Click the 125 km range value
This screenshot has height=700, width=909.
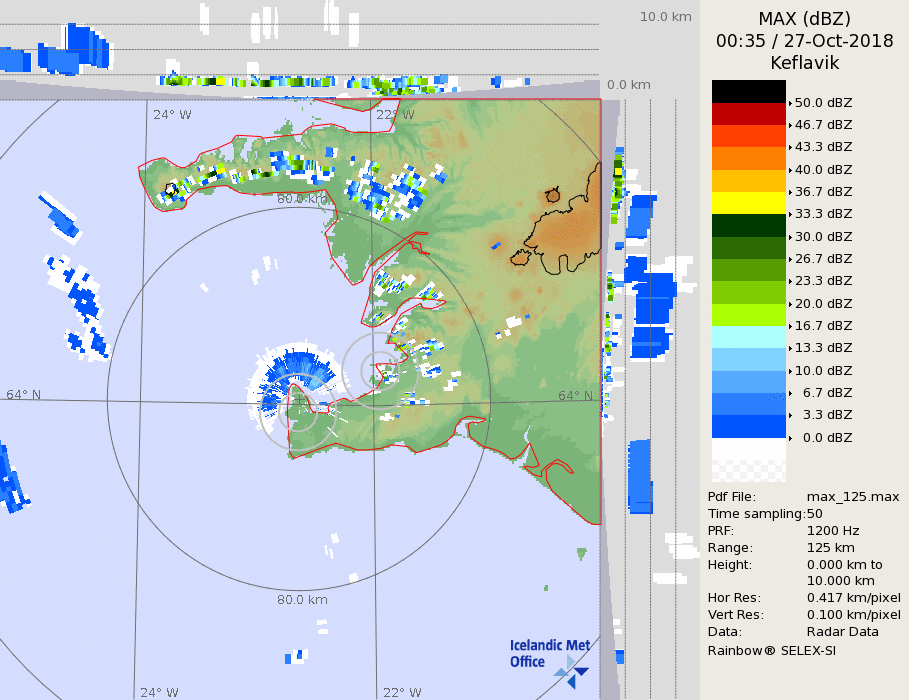click(x=829, y=548)
